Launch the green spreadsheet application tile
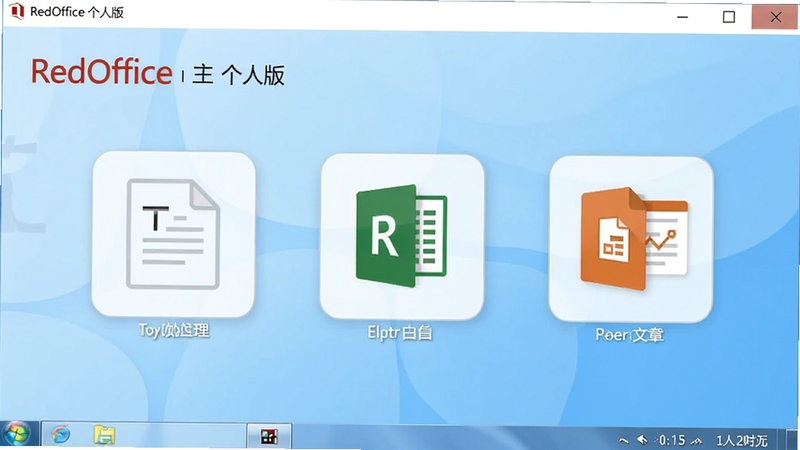800x450 pixels. click(x=402, y=236)
